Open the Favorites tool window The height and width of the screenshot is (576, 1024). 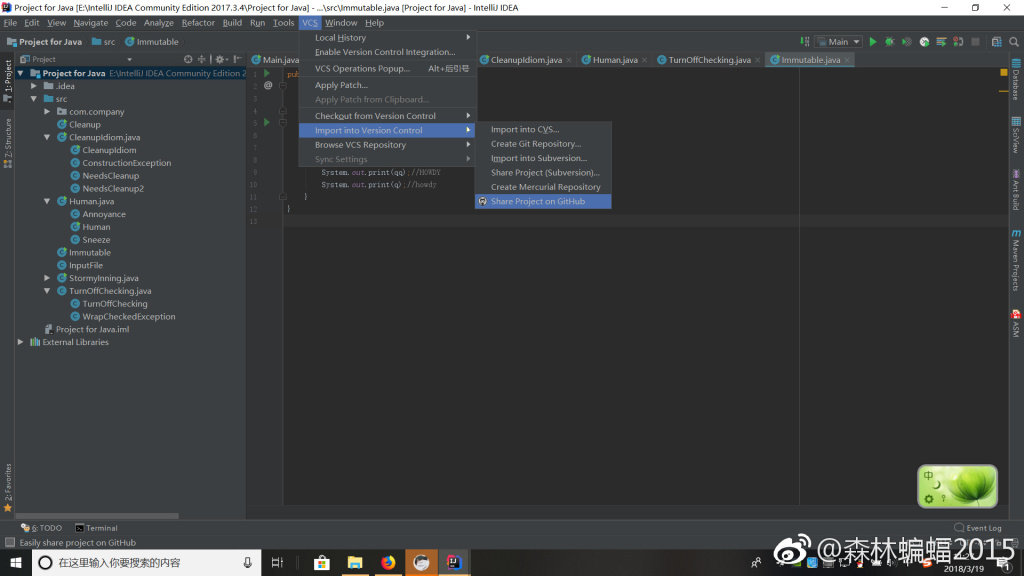[x=8, y=487]
